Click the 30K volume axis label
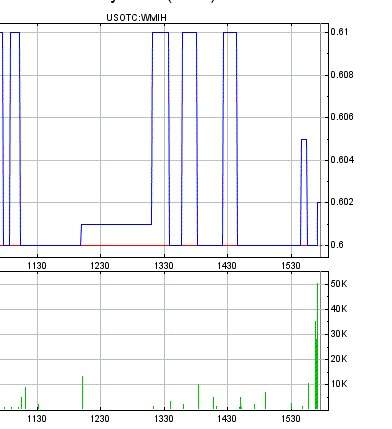Image resolution: width=392 pixels, height=429 pixels. point(339,334)
